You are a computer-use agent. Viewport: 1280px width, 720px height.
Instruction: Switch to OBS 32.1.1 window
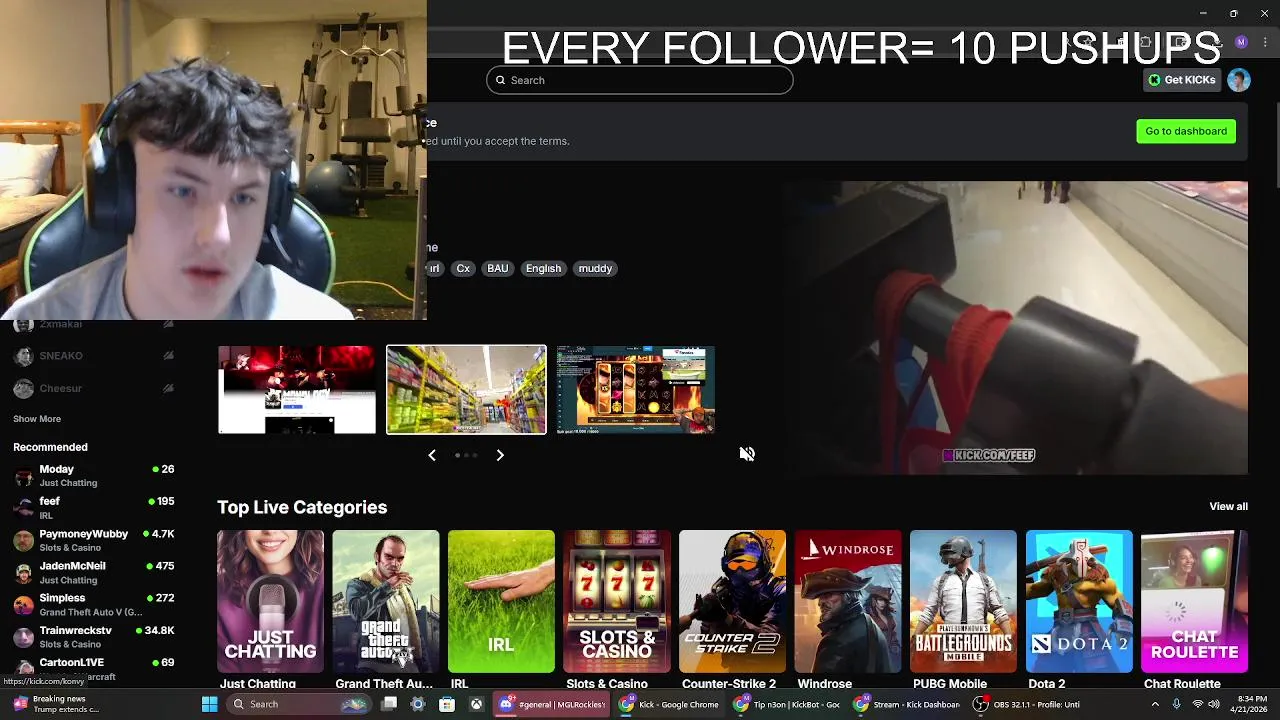[1026, 704]
